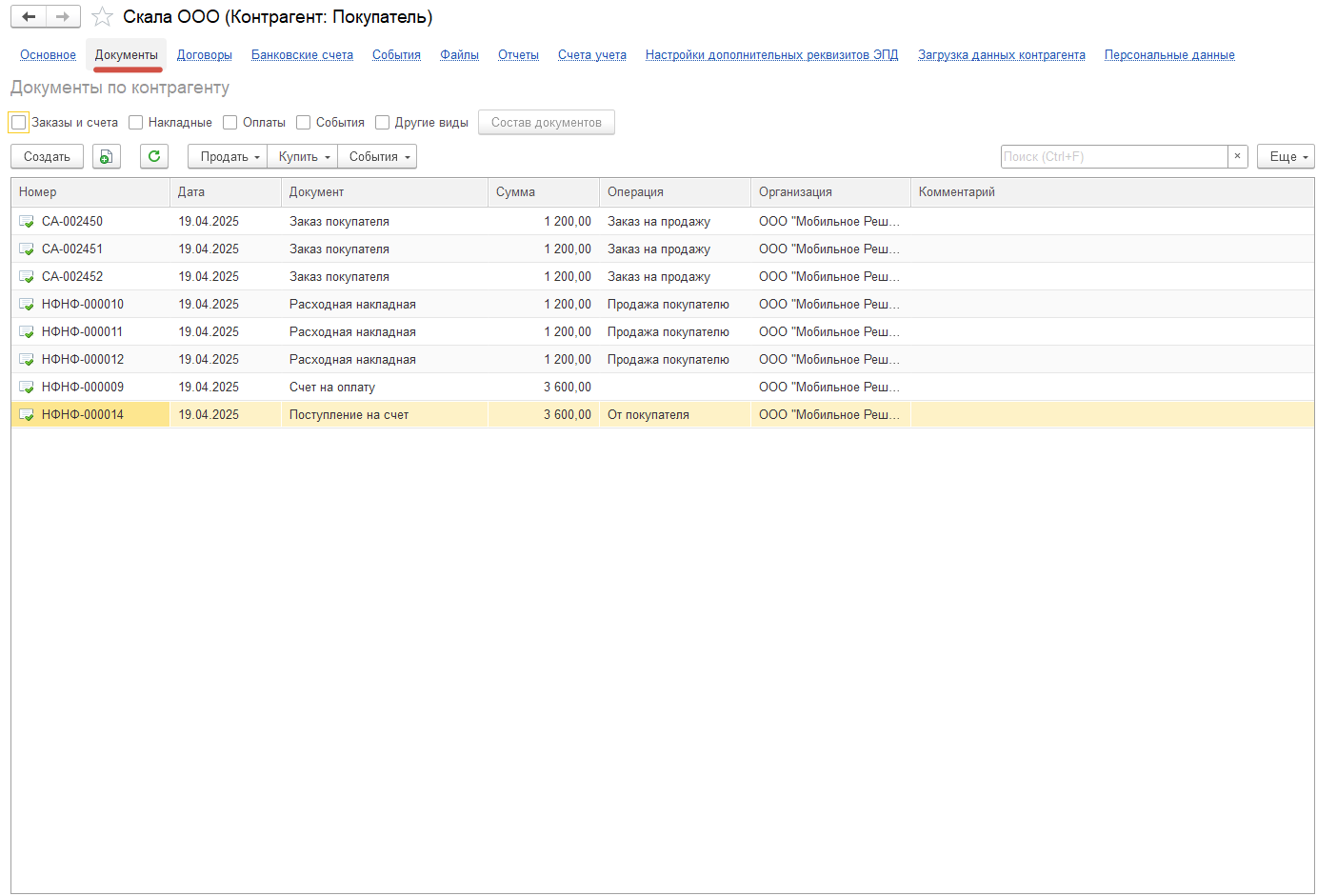Add contractor to favorites with star icon
This screenshot has width=1317, height=896.
coord(102,17)
